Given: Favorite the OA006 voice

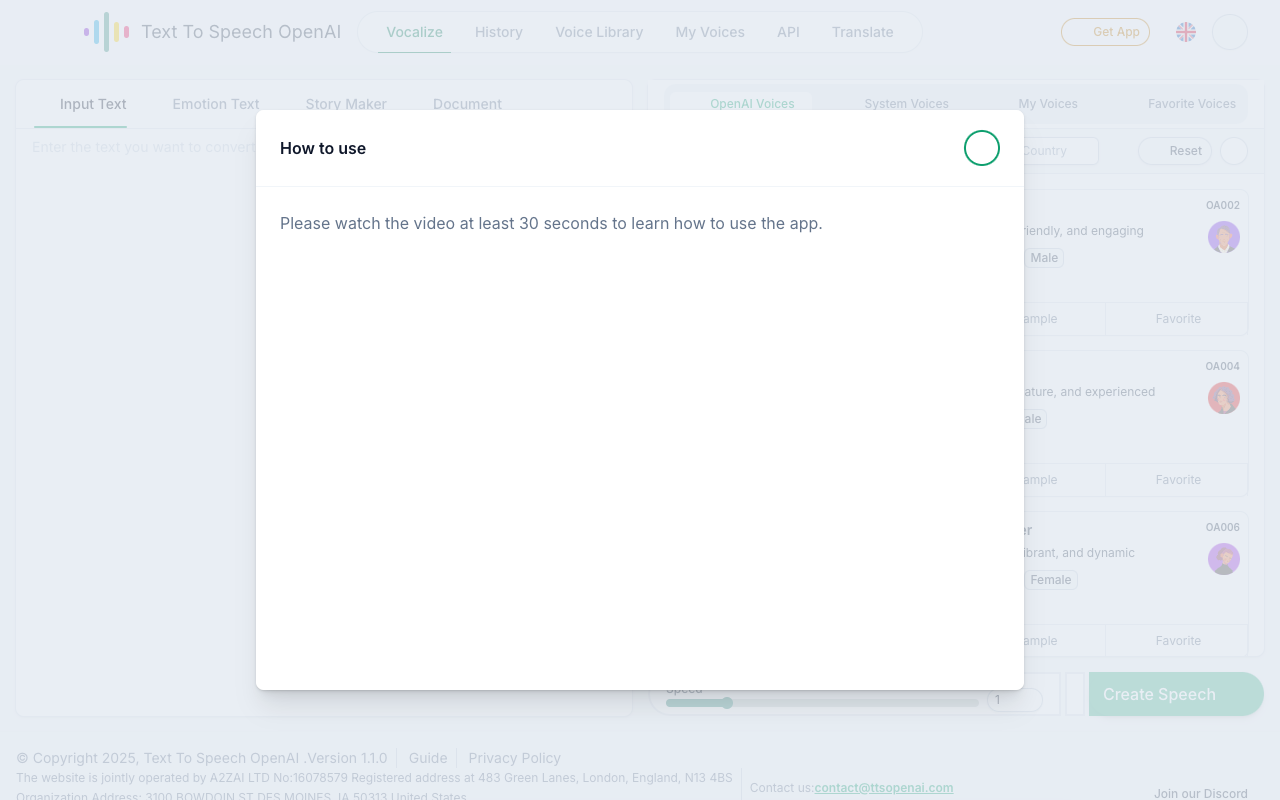Looking at the screenshot, I should (1177, 641).
